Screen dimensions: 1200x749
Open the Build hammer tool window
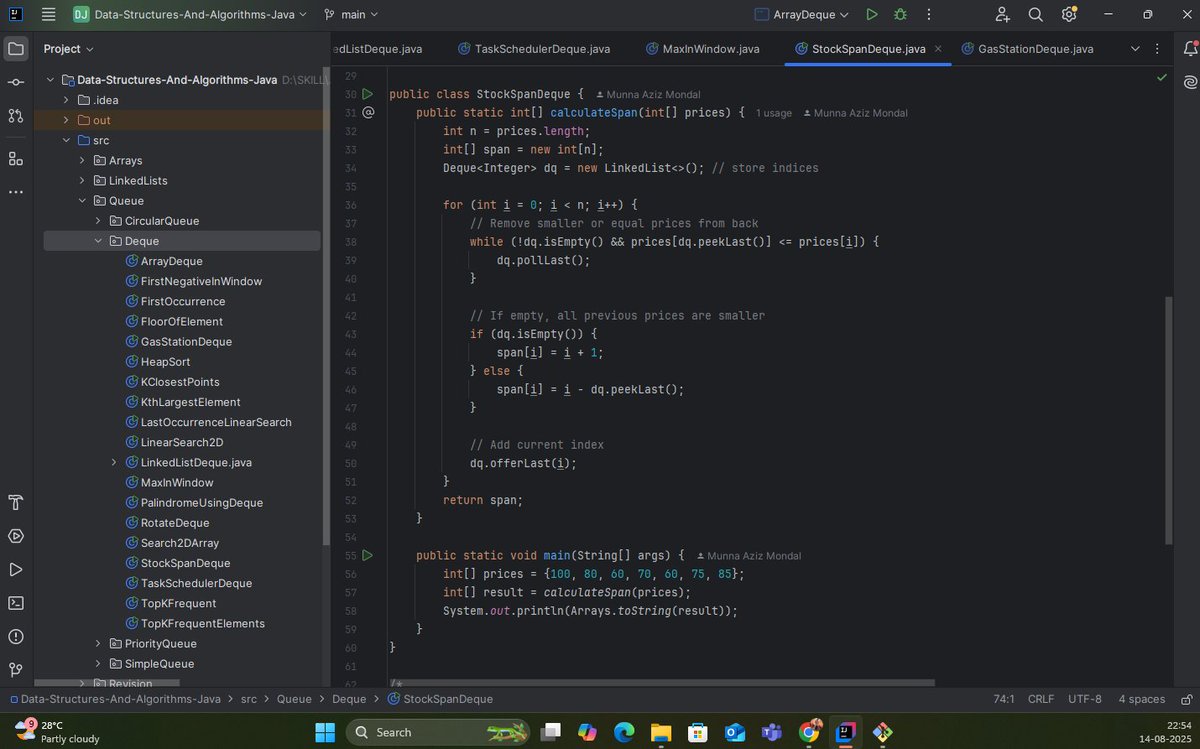click(16, 502)
